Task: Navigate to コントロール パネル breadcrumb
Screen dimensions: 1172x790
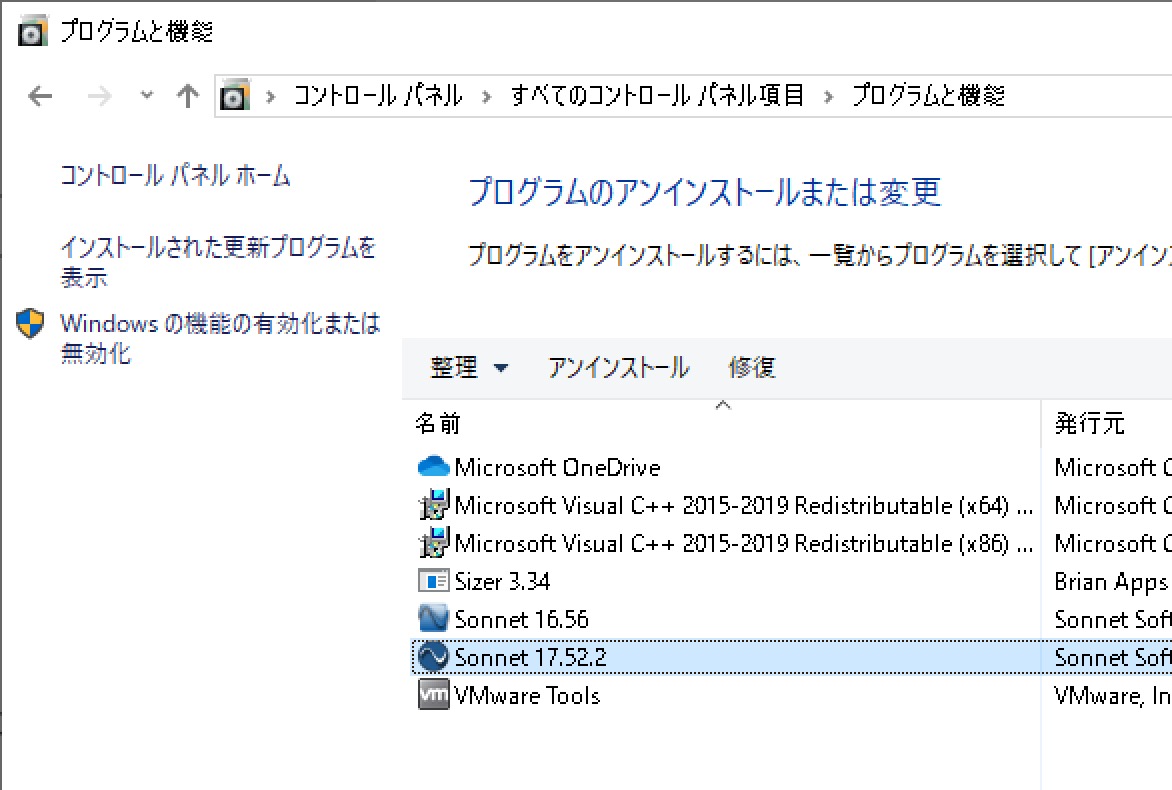Action: click(378, 96)
